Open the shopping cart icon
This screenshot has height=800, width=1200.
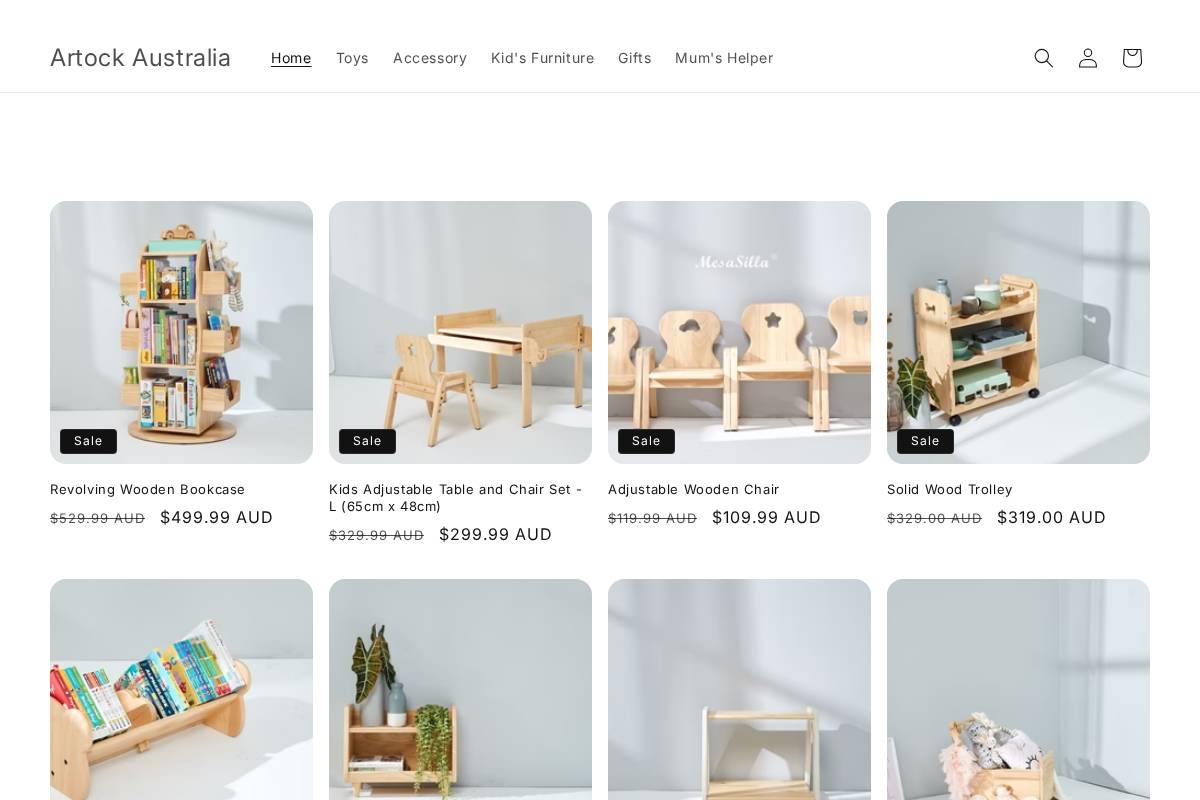coord(1132,58)
